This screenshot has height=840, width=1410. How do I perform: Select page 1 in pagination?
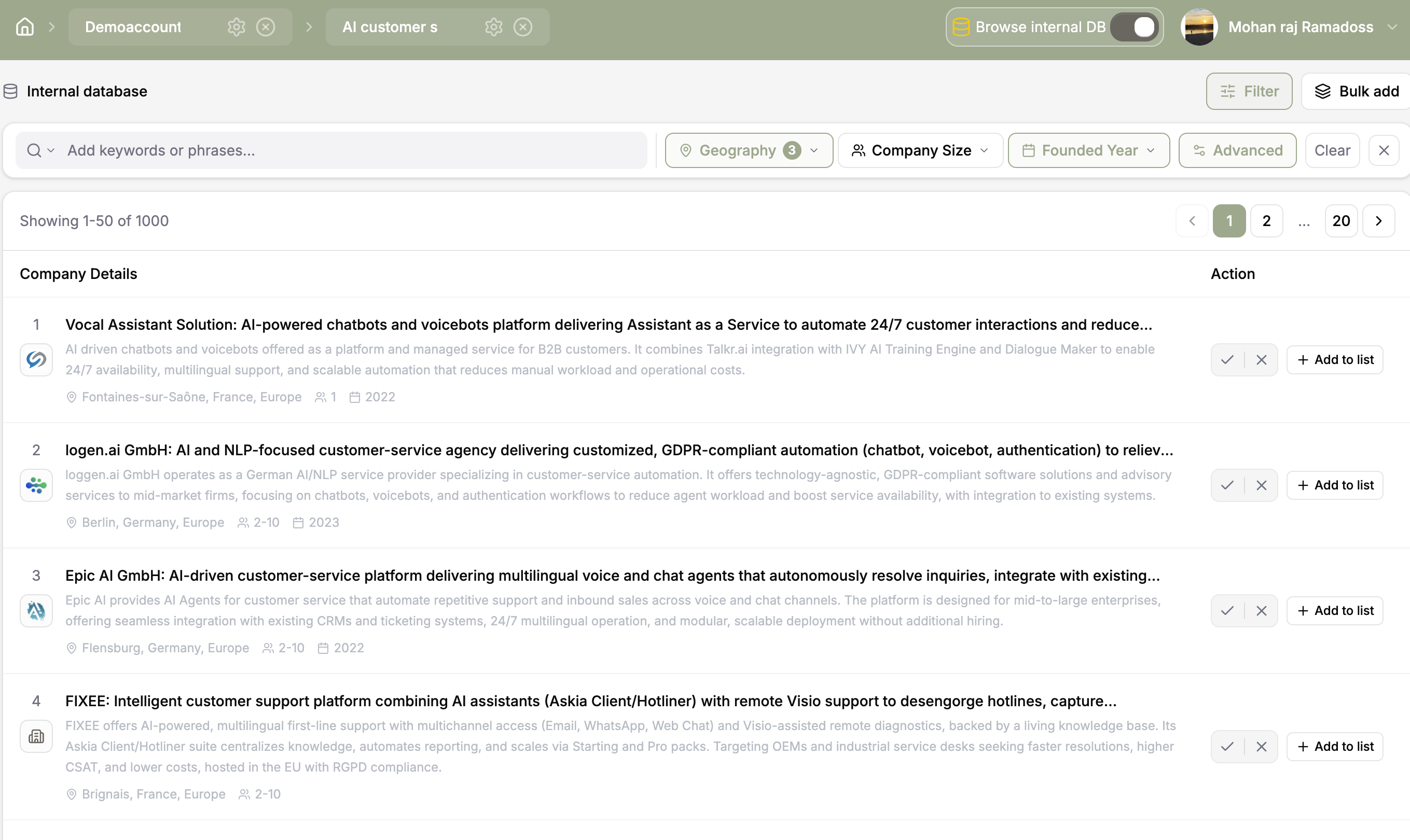[1229, 221]
